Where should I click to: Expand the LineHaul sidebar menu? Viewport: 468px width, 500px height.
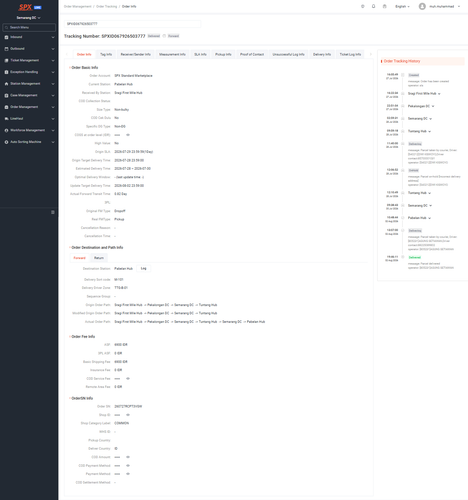tap(53, 119)
